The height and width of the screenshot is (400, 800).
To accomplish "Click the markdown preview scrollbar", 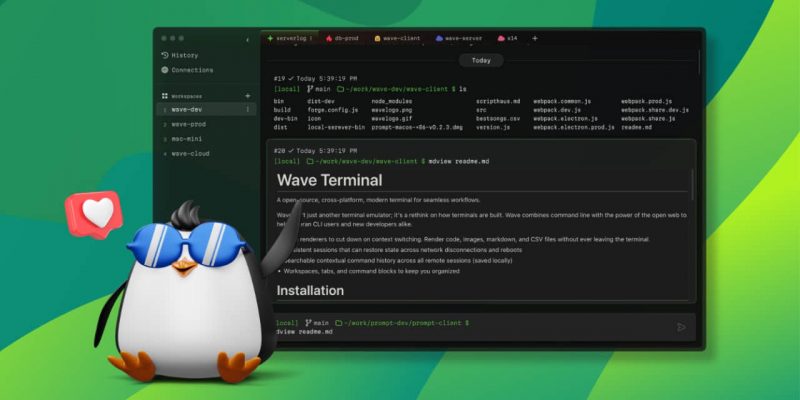I will click(x=692, y=185).
